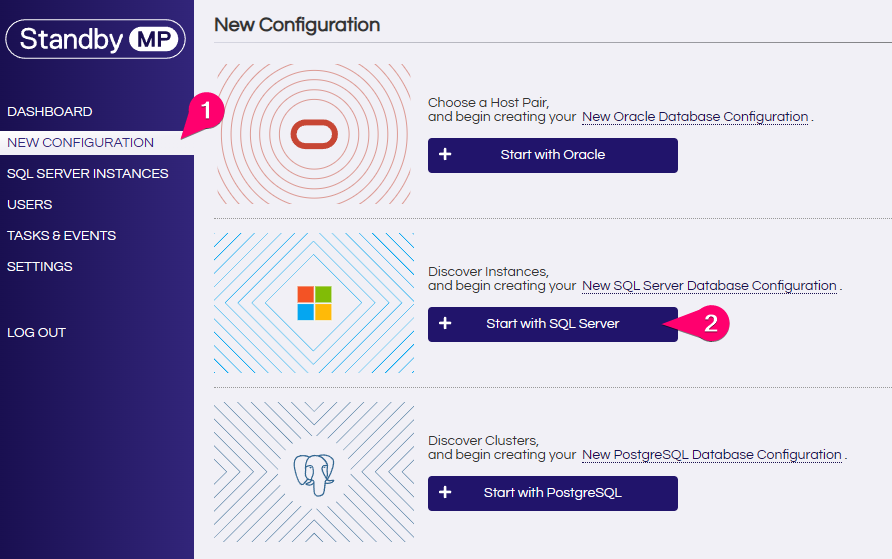
Task: Click plus icon on SQL Server button
Action: 445,323
